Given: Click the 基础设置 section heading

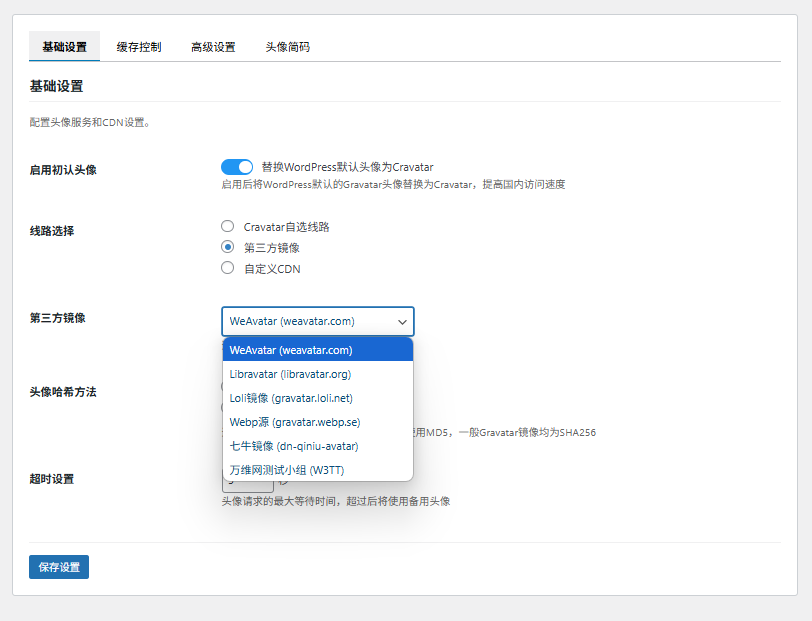Looking at the screenshot, I should click(x=56, y=87).
